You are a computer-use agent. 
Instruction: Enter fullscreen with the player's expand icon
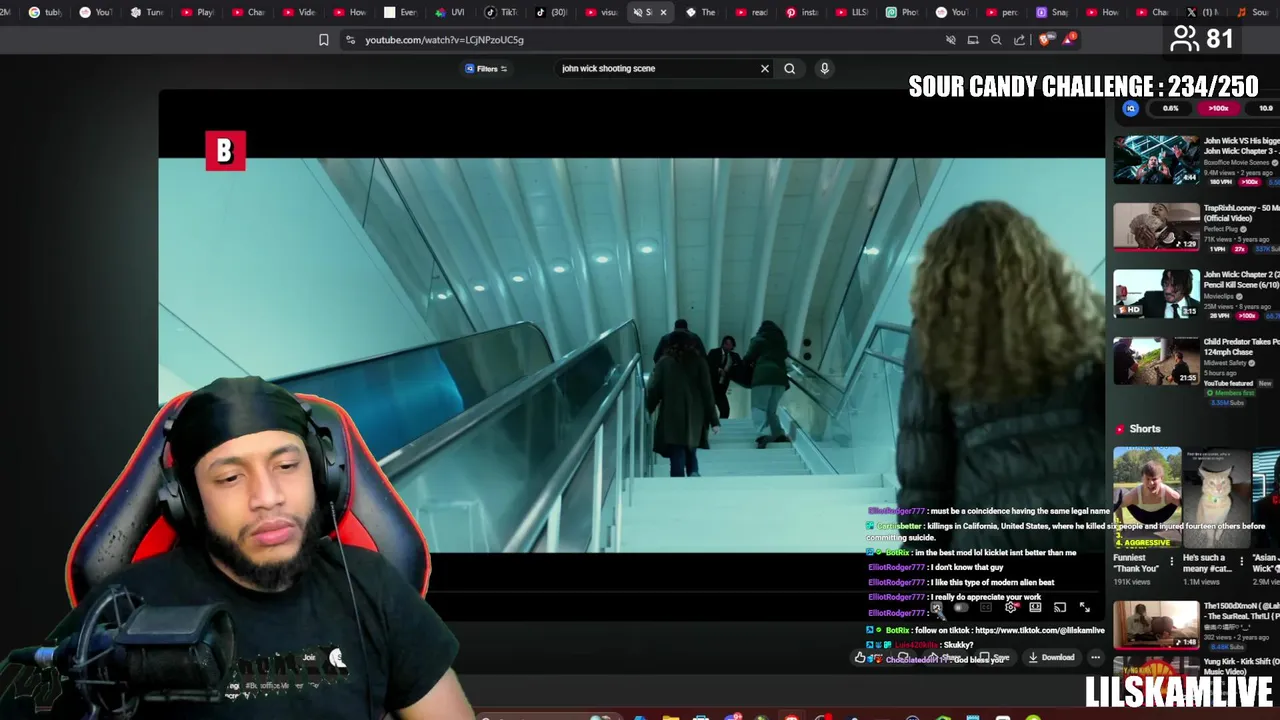coord(1085,607)
